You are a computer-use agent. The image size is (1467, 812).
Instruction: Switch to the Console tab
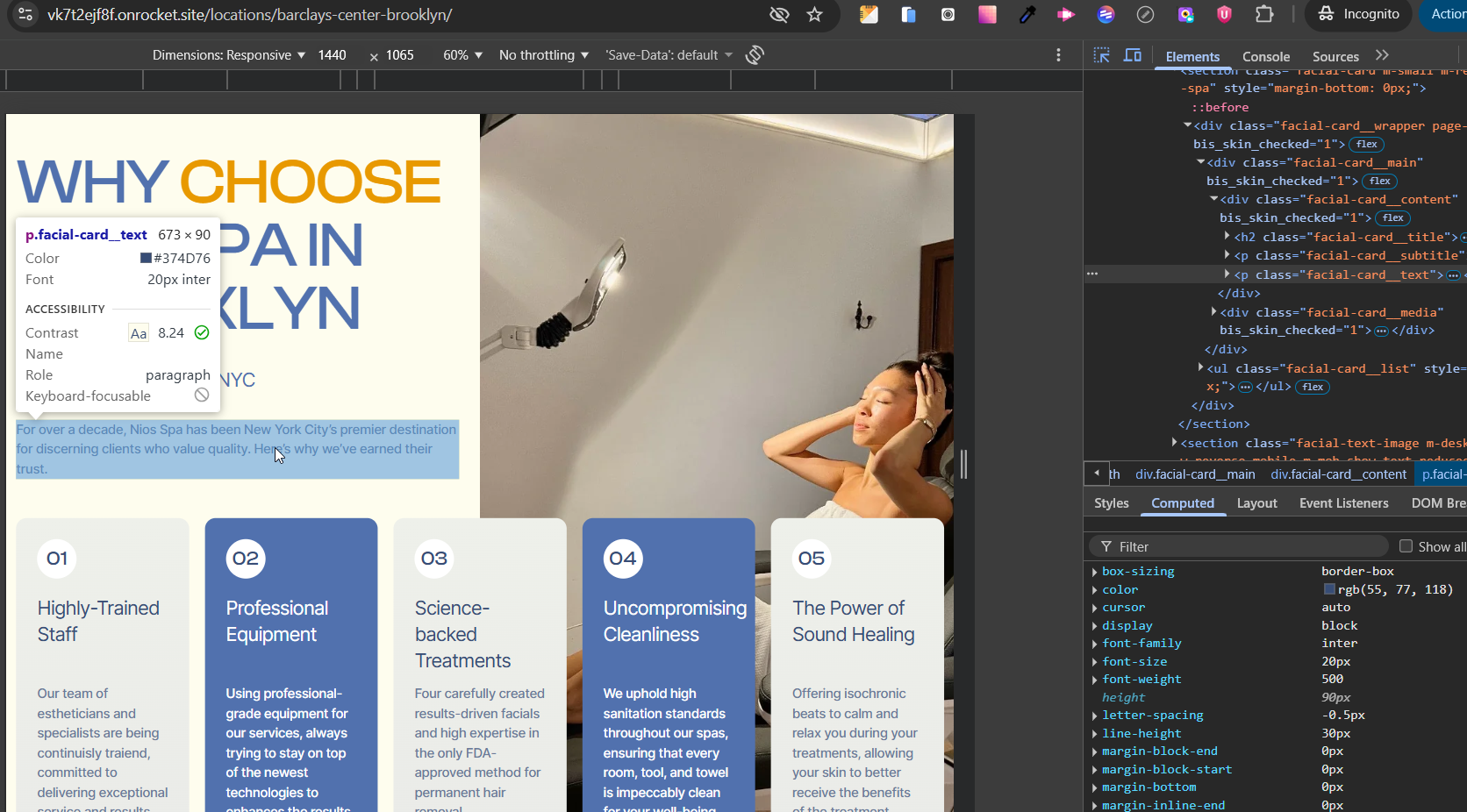(1265, 56)
